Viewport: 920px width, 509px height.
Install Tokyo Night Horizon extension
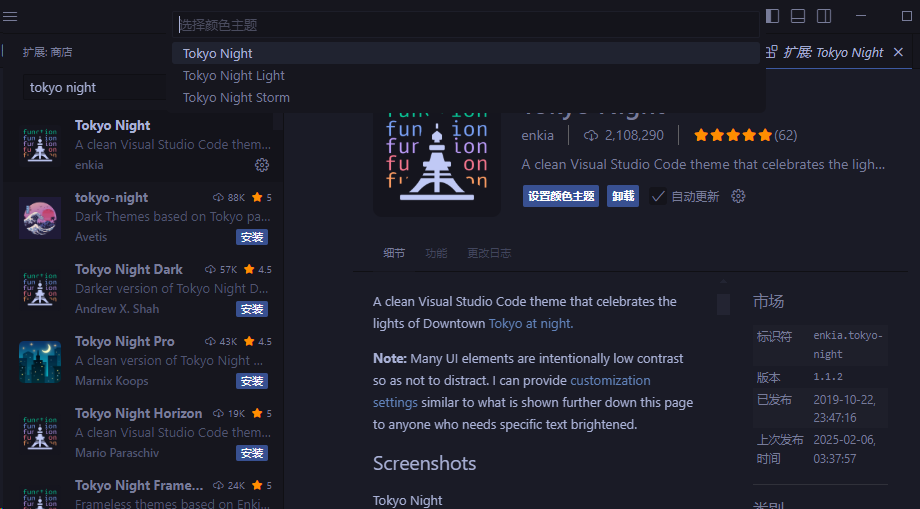point(252,453)
